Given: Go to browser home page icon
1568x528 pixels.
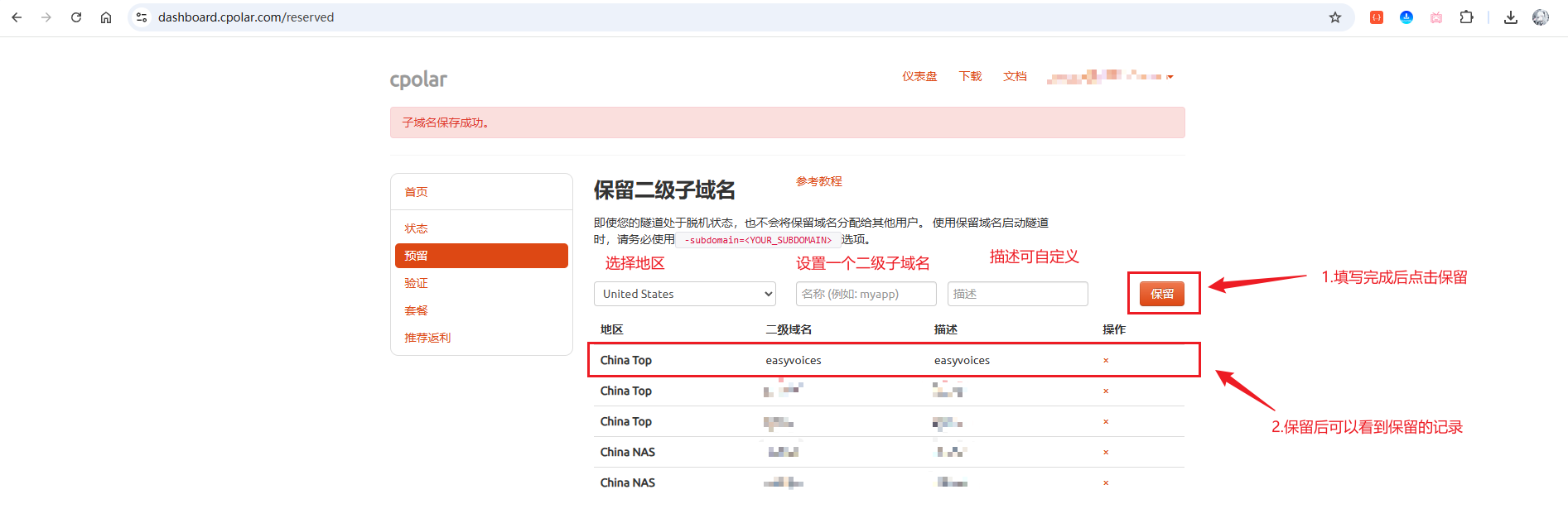Looking at the screenshot, I should 106,17.
